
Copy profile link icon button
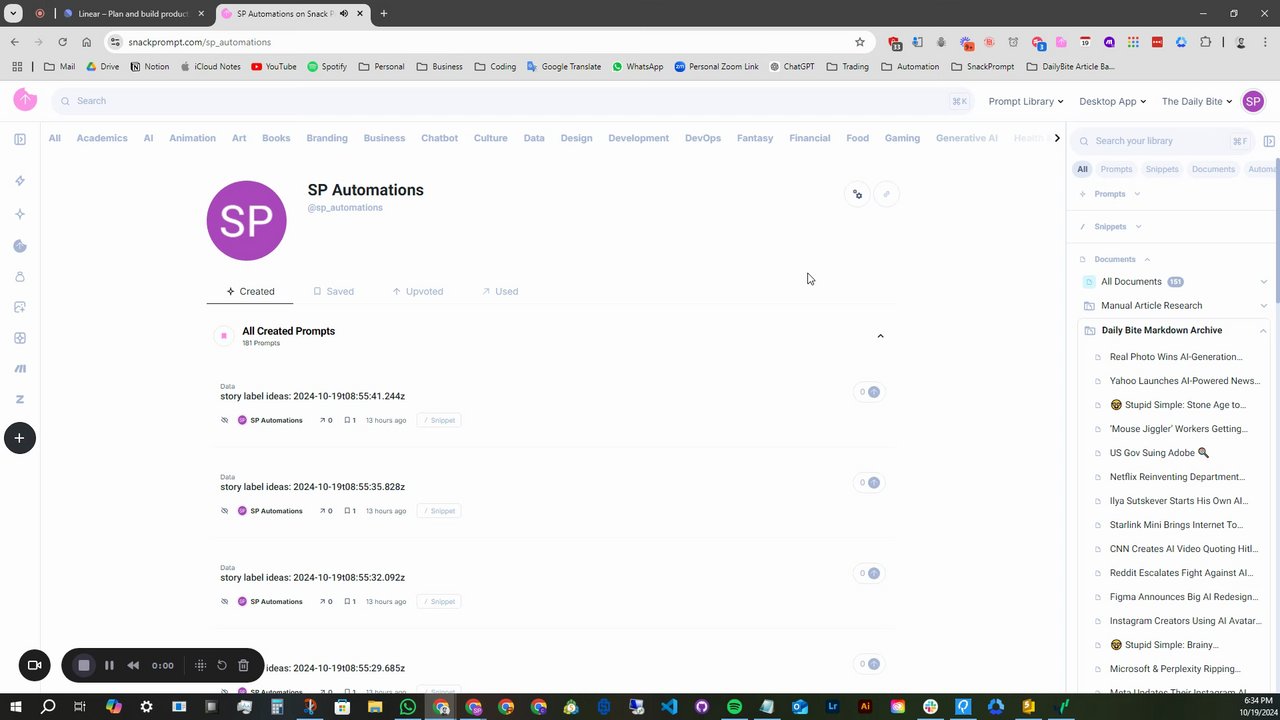[x=886, y=194]
